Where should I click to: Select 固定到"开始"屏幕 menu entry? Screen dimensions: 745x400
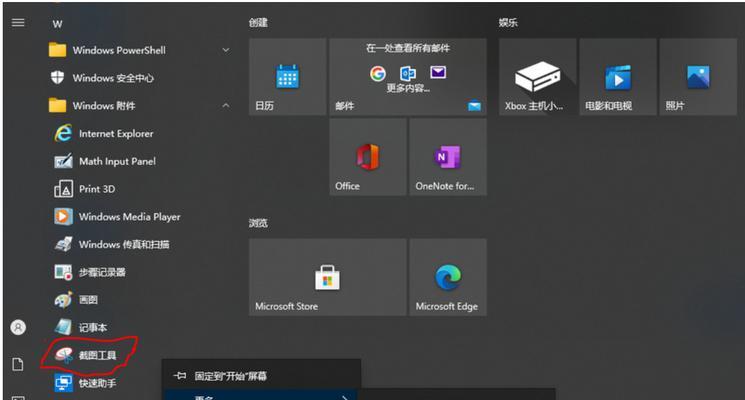pos(261,376)
